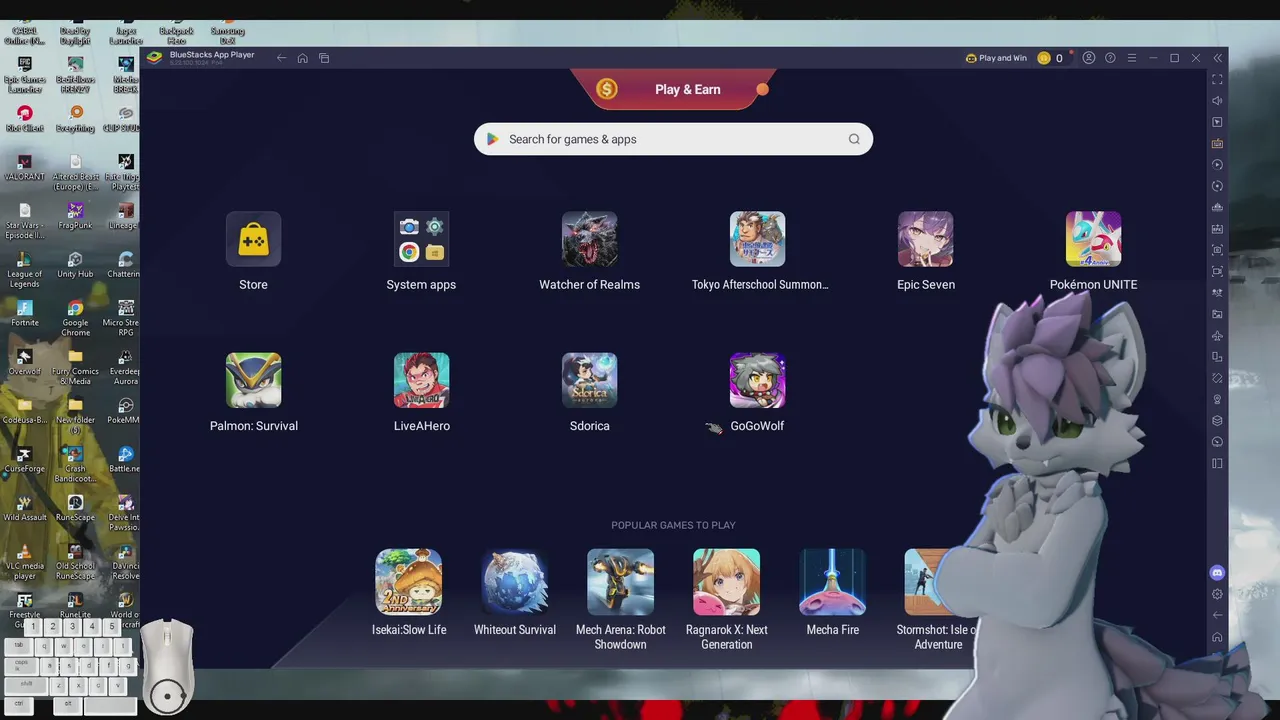Launch Pokémon UNITE
The height and width of the screenshot is (720, 1280).
coord(1093,239)
